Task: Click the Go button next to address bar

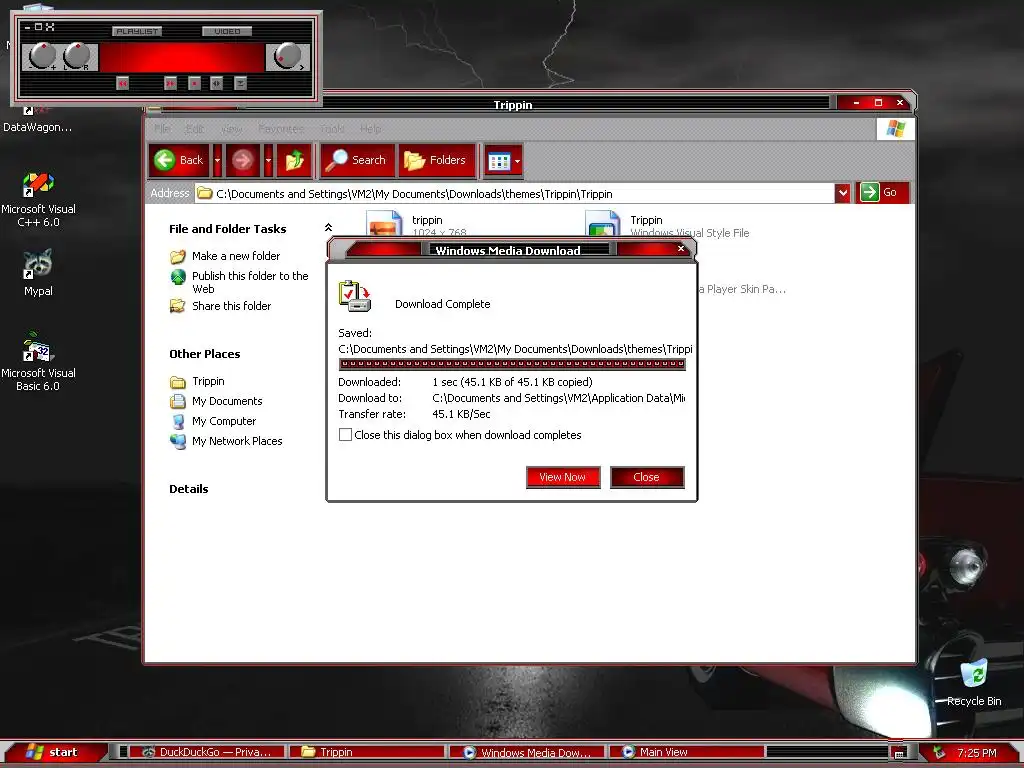Action: click(882, 193)
